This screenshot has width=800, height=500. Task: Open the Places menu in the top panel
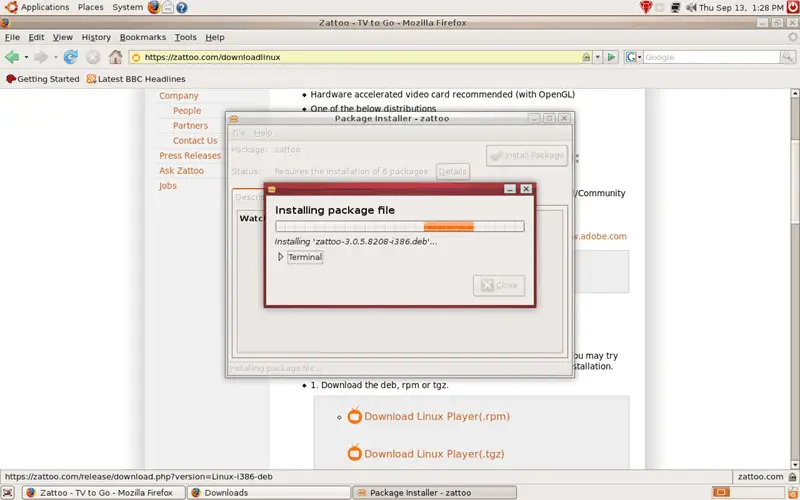(x=90, y=7)
